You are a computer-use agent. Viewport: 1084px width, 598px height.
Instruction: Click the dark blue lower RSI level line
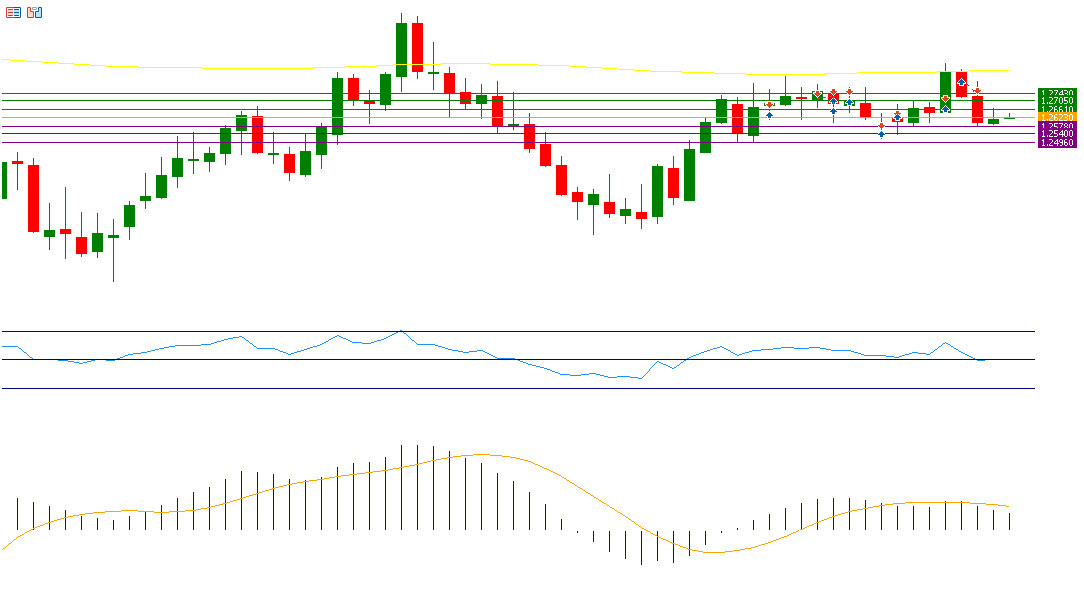[500, 388]
